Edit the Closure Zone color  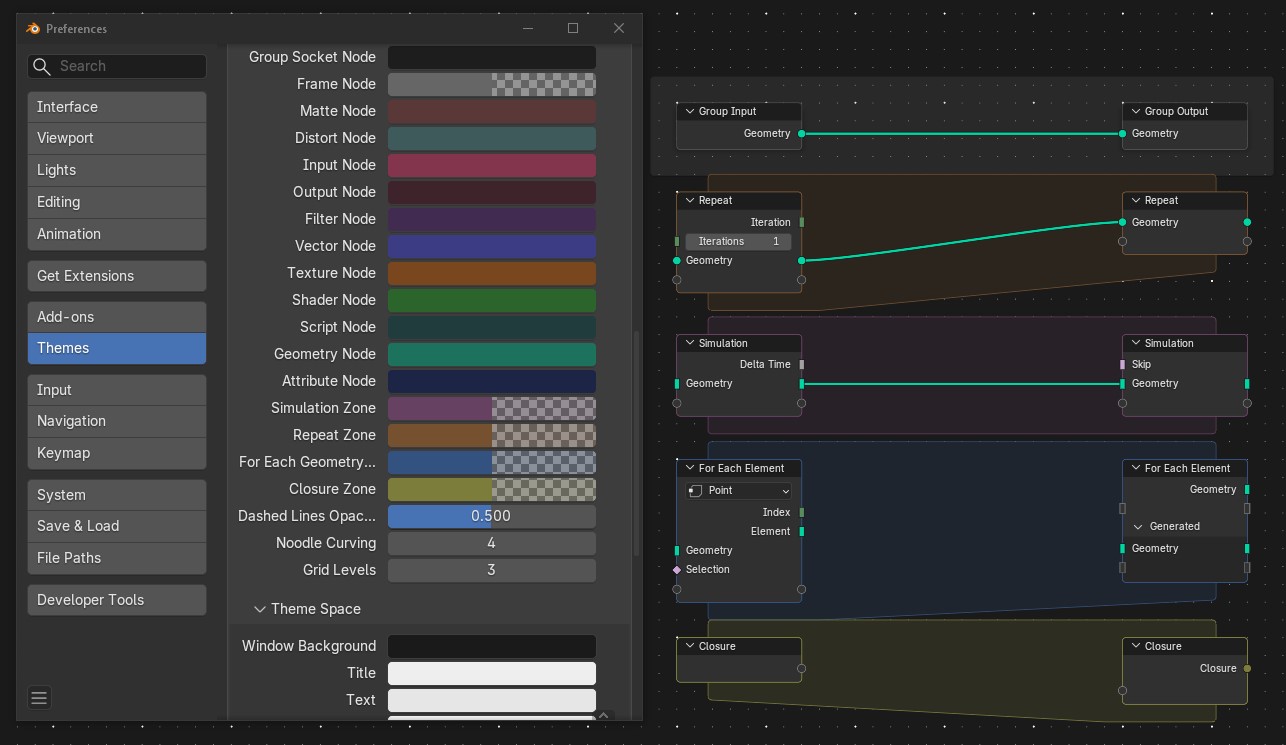point(492,489)
